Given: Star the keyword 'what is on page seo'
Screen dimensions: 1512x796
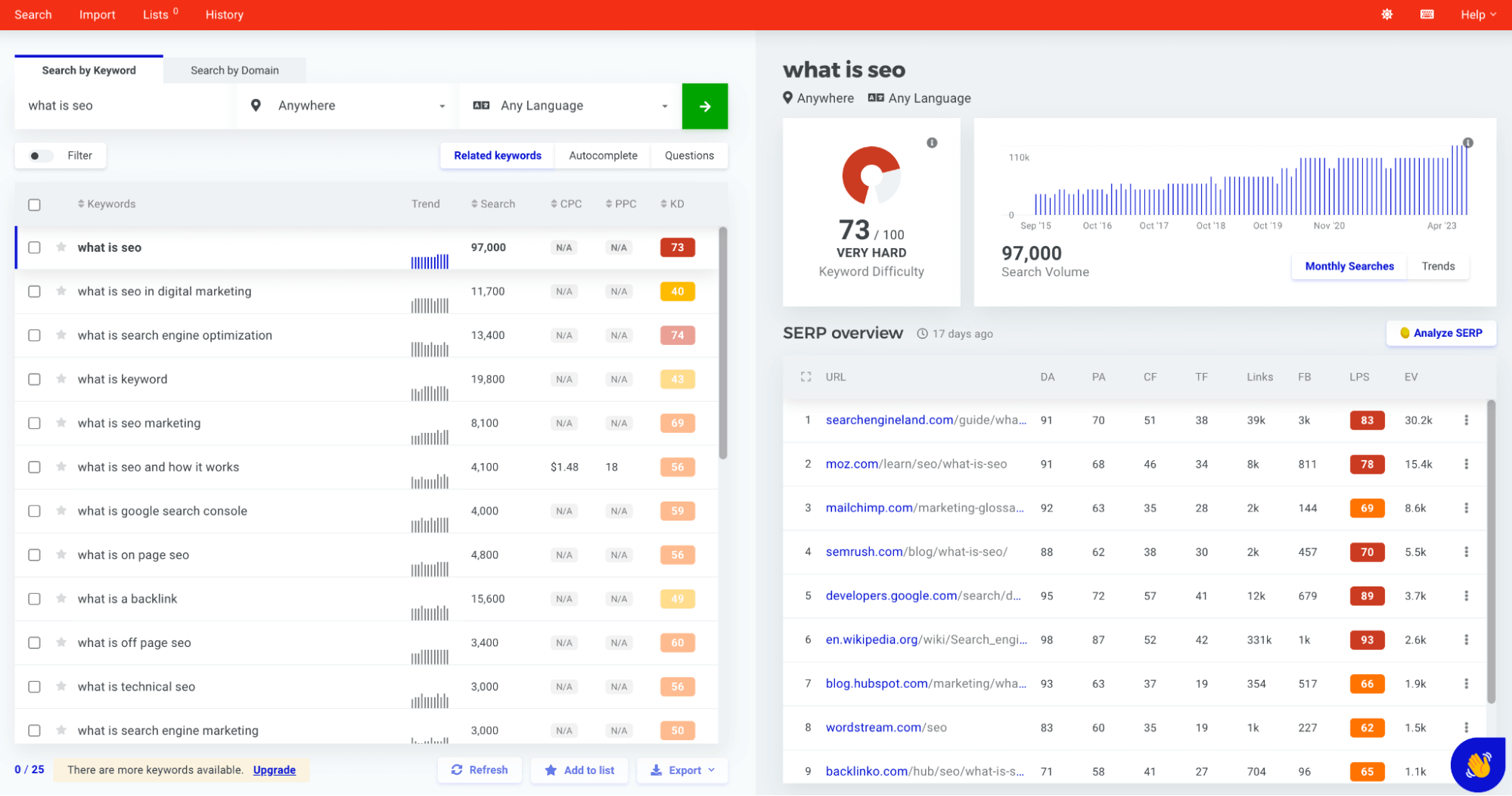Looking at the screenshot, I should click(61, 555).
